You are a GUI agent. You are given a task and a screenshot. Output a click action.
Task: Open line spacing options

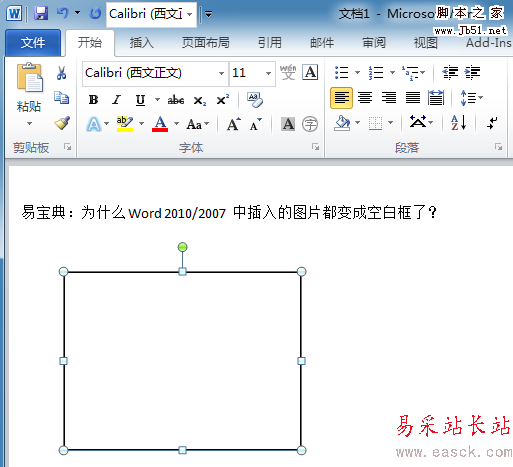(471, 98)
